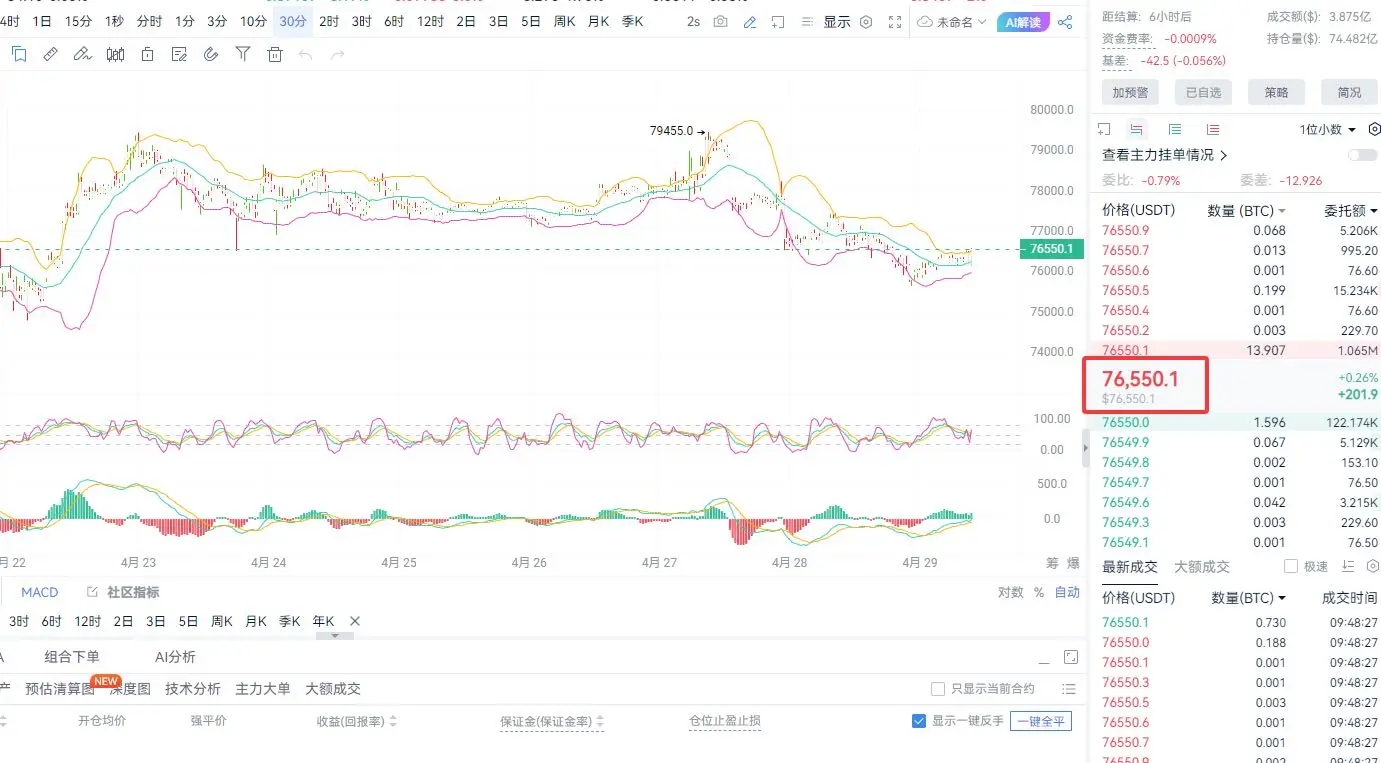Click the magnet snap tool icon

point(211,54)
